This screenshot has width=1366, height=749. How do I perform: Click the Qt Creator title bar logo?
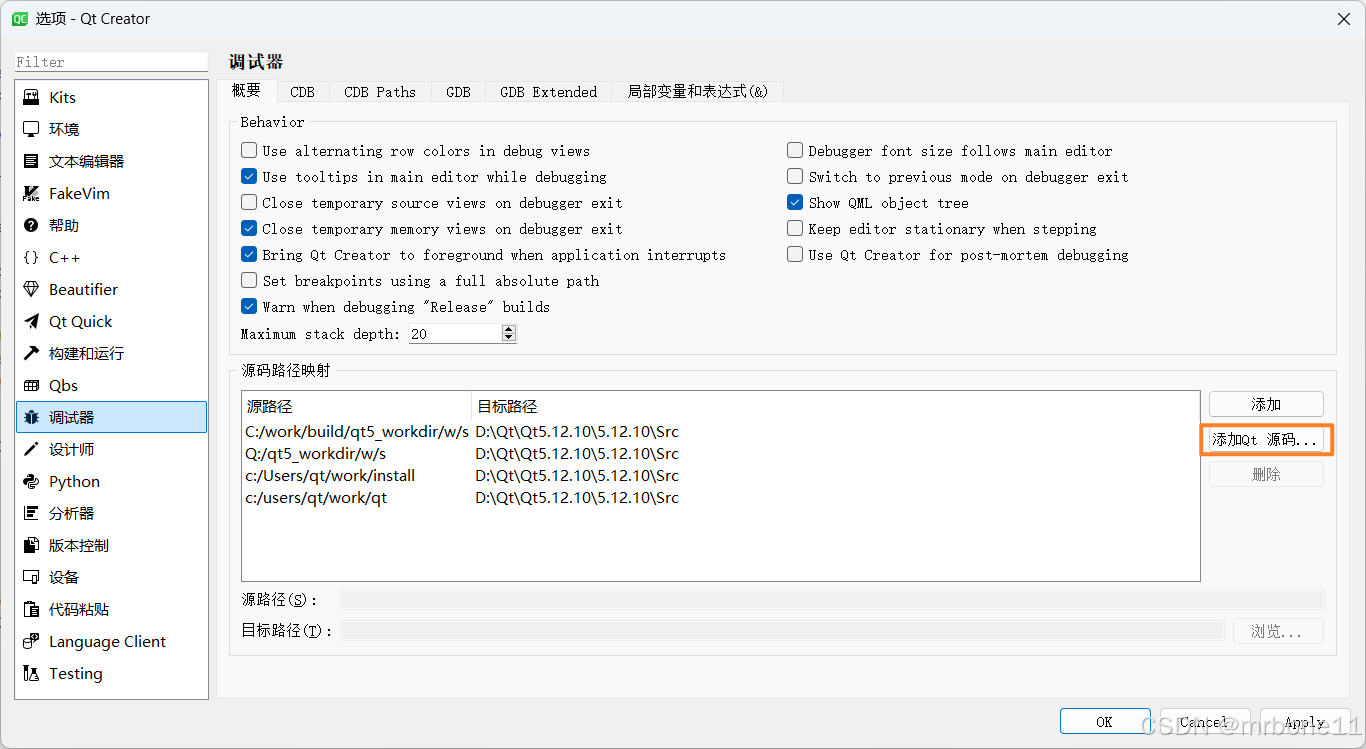point(19,18)
